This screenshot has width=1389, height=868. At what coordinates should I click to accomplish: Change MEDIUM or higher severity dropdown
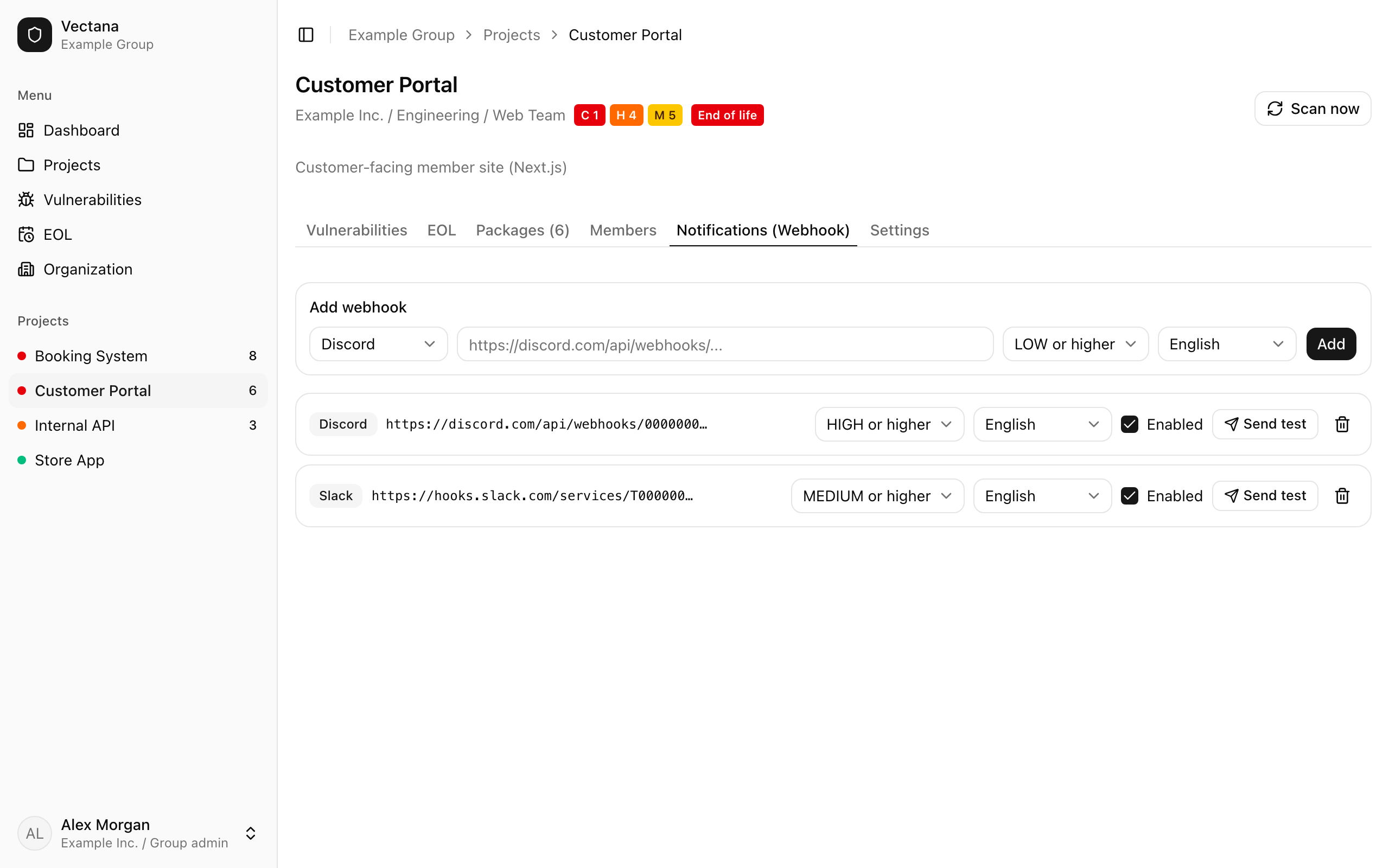877,495
